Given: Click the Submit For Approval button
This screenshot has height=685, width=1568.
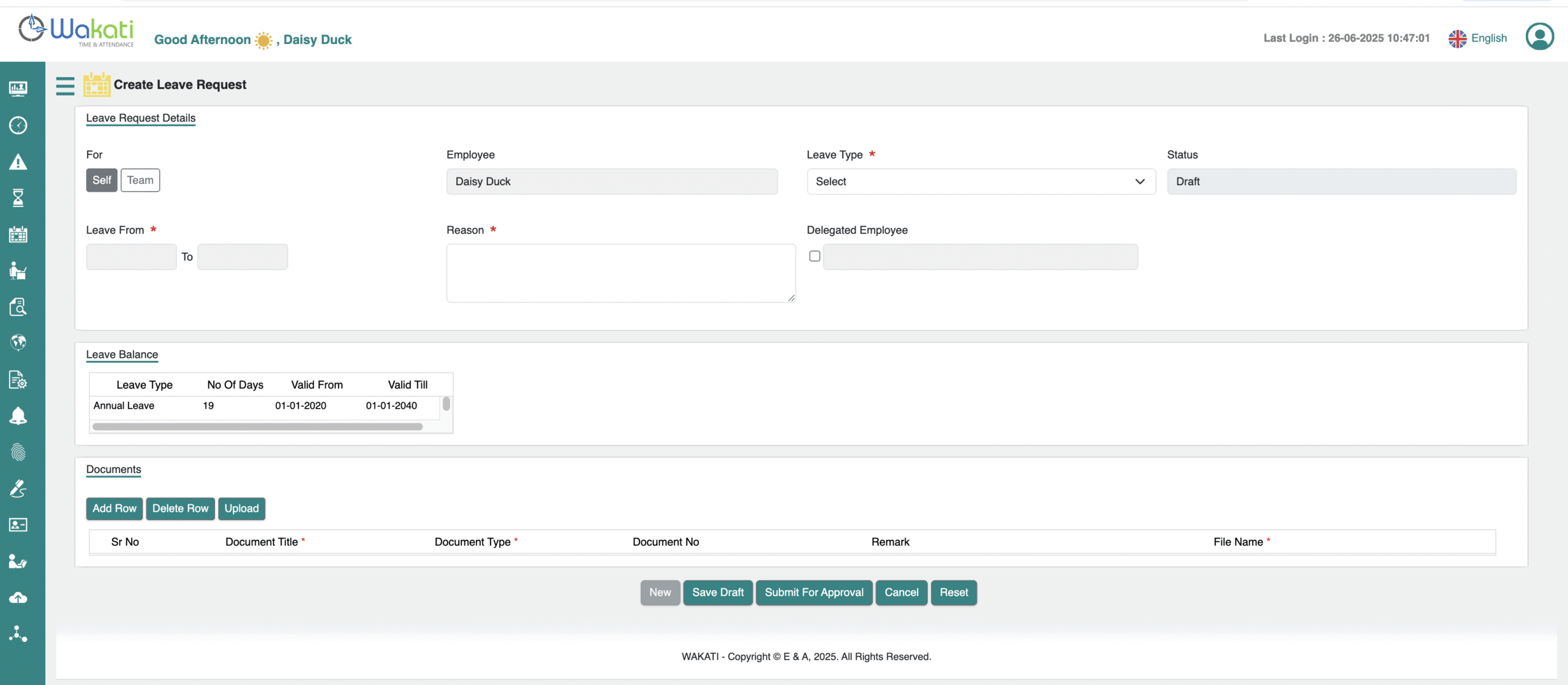Looking at the screenshot, I should click(x=813, y=592).
